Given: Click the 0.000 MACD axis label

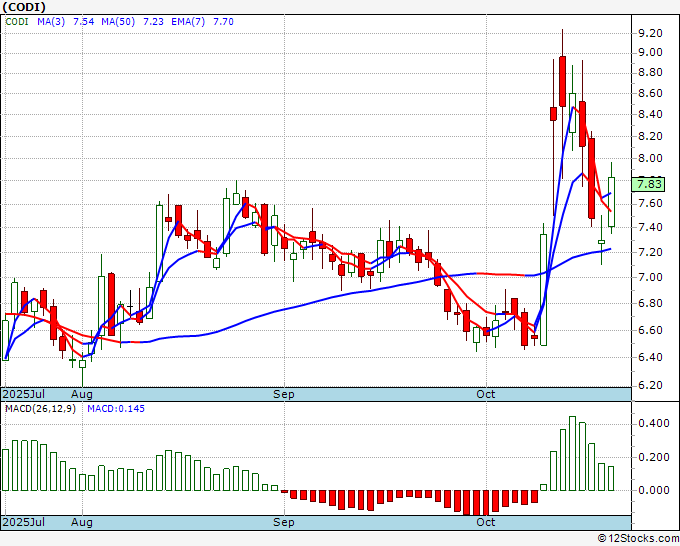Looking at the screenshot, I should pos(654,490).
